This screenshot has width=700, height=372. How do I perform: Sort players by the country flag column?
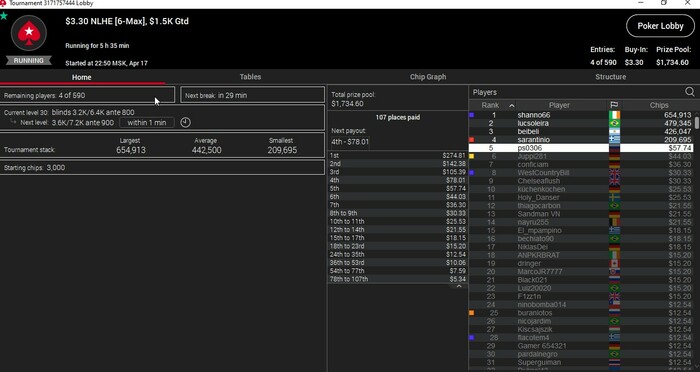[614, 105]
